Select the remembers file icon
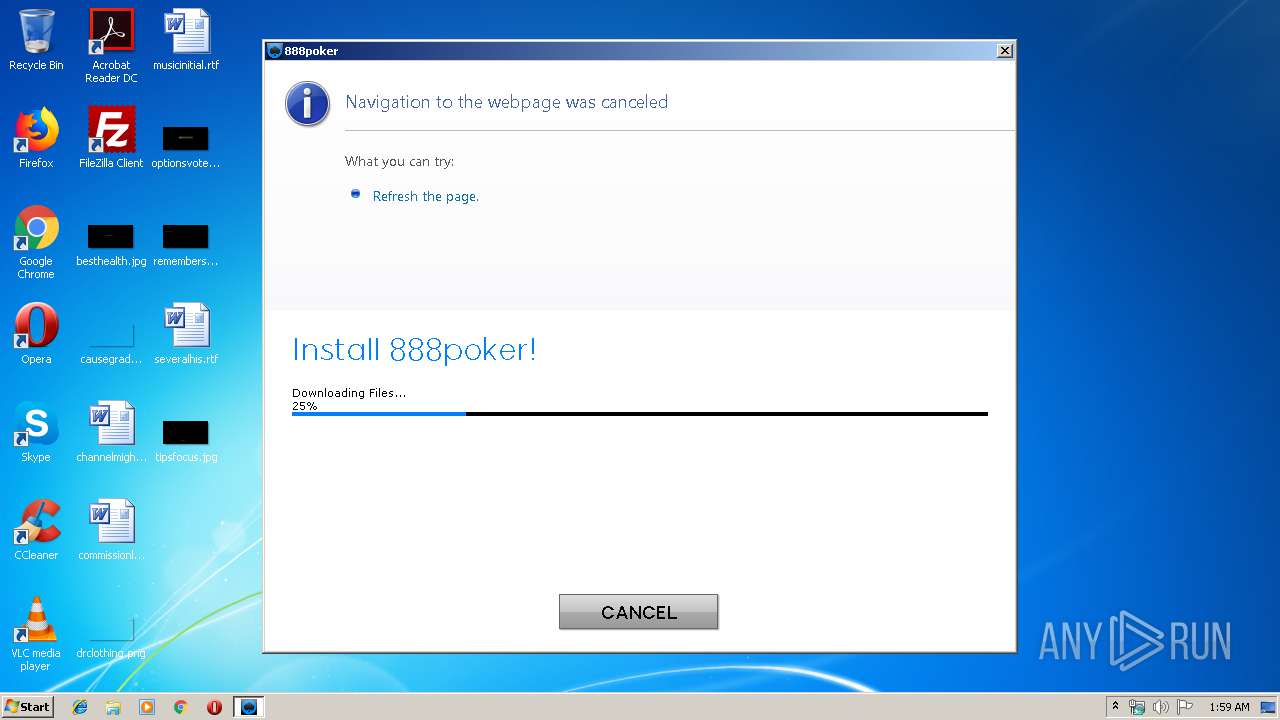Image resolution: width=1280 pixels, height=720 pixels. (x=186, y=245)
